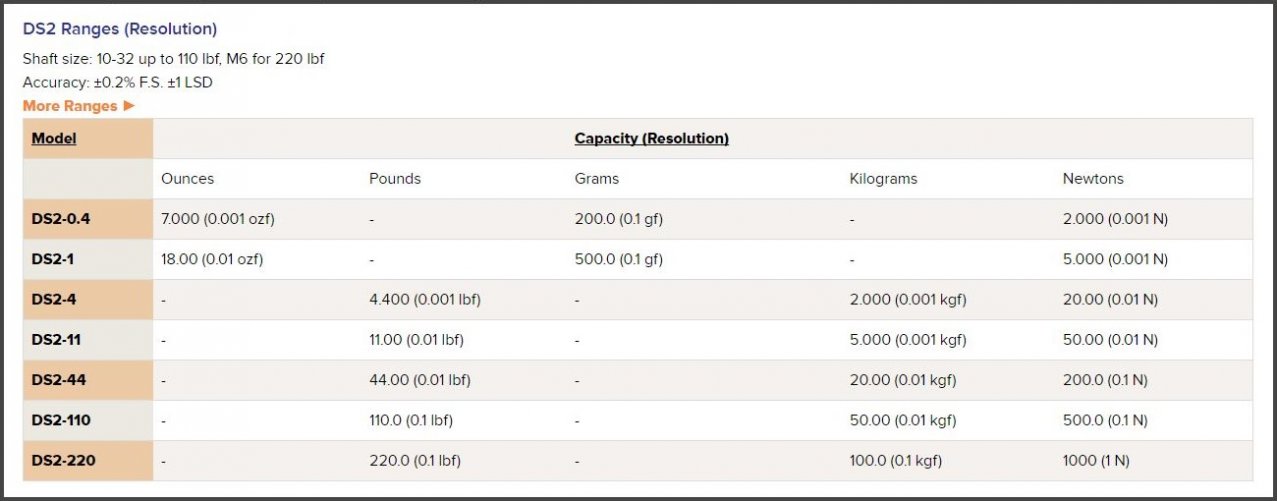Select the DS2-11 model row label
Viewport: 1277px width, 501px height.
(x=56, y=339)
